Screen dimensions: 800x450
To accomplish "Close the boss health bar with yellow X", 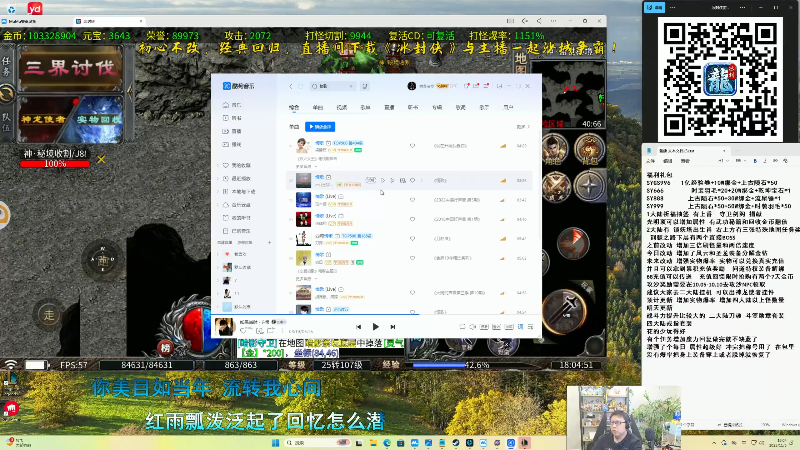I will coord(101,159).
